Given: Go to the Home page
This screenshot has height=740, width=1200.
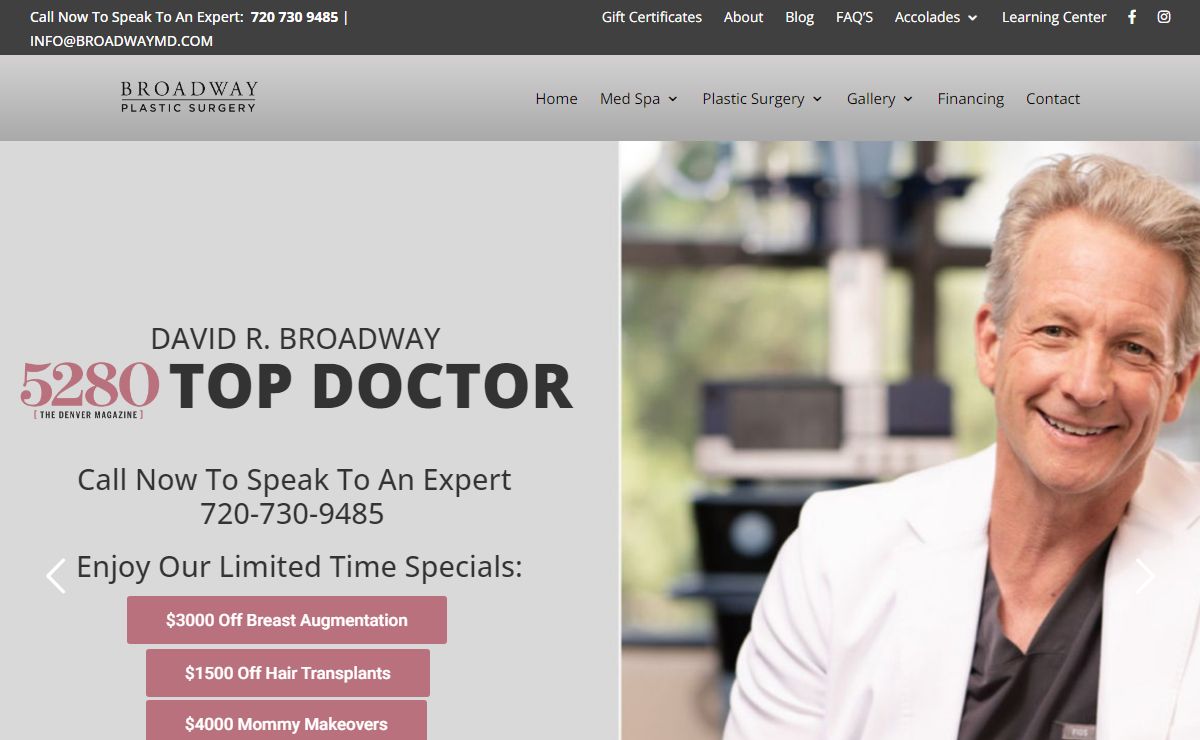Looking at the screenshot, I should coord(556,98).
